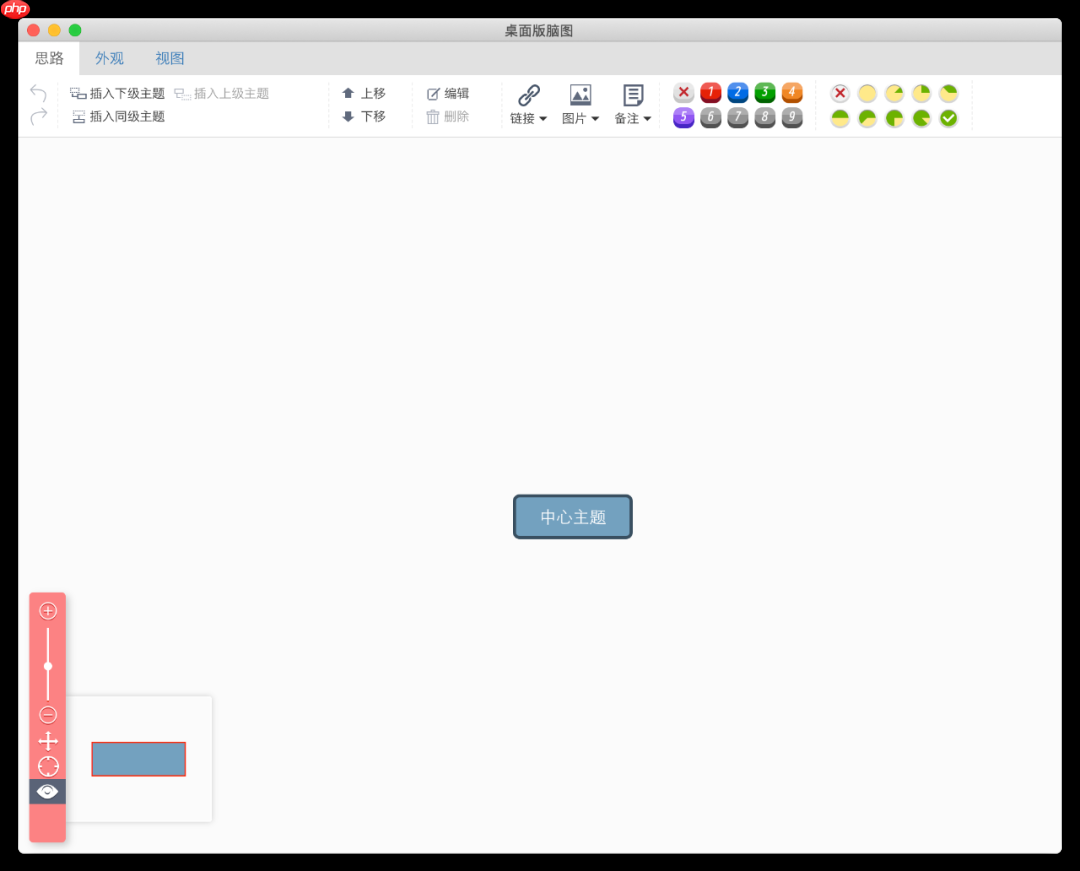Click the undo arrow icon

coord(39,93)
